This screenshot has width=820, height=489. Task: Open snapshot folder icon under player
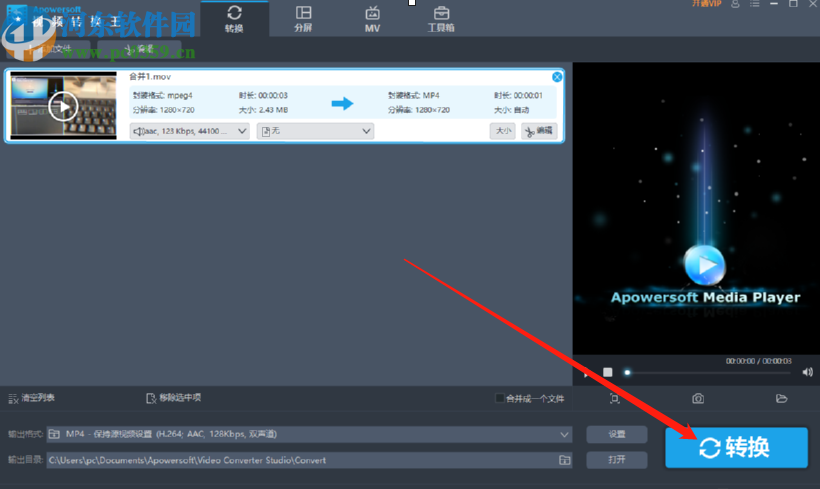point(781,399)
